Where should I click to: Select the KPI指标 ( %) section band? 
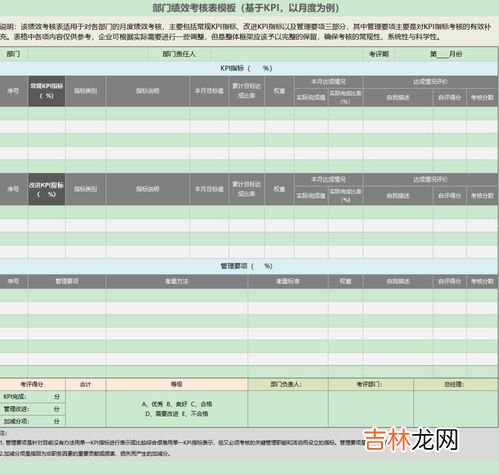tap(249, 68)
